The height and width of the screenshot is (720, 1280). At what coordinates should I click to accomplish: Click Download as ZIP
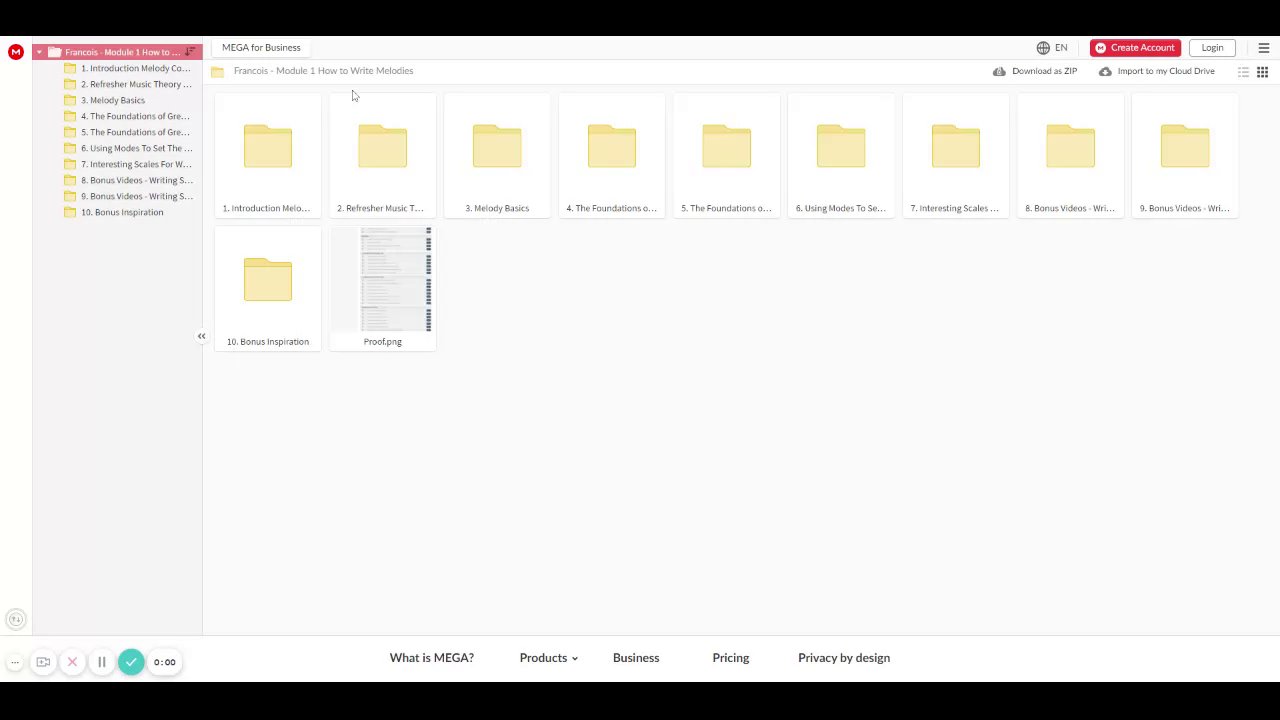1035,72
